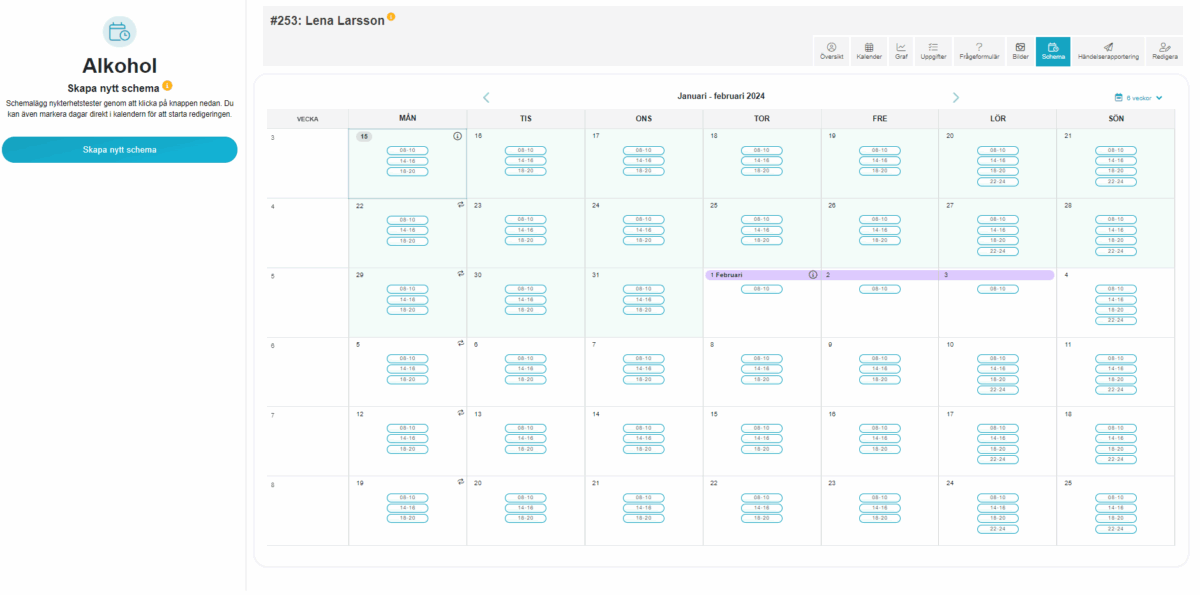The width and height of the screenshot is (1200, 595).
Task: Select the 22-24 slot on Saturday January 20
Action: pyautogui.click(x=997, y=182)
